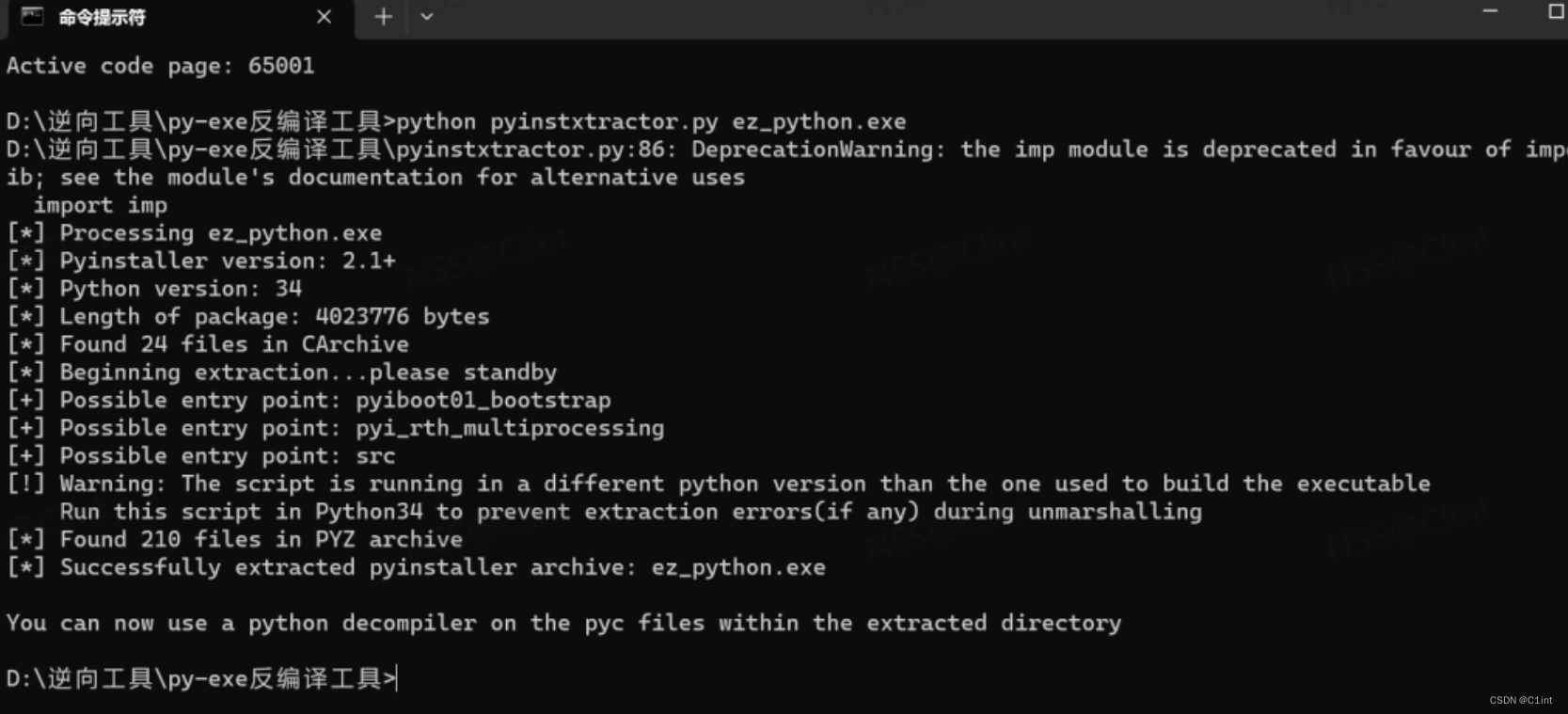Open a new terminal tab with plus
Viewport: 1568px width, 714px height.
pyautogui.click(x=383, y=17)
